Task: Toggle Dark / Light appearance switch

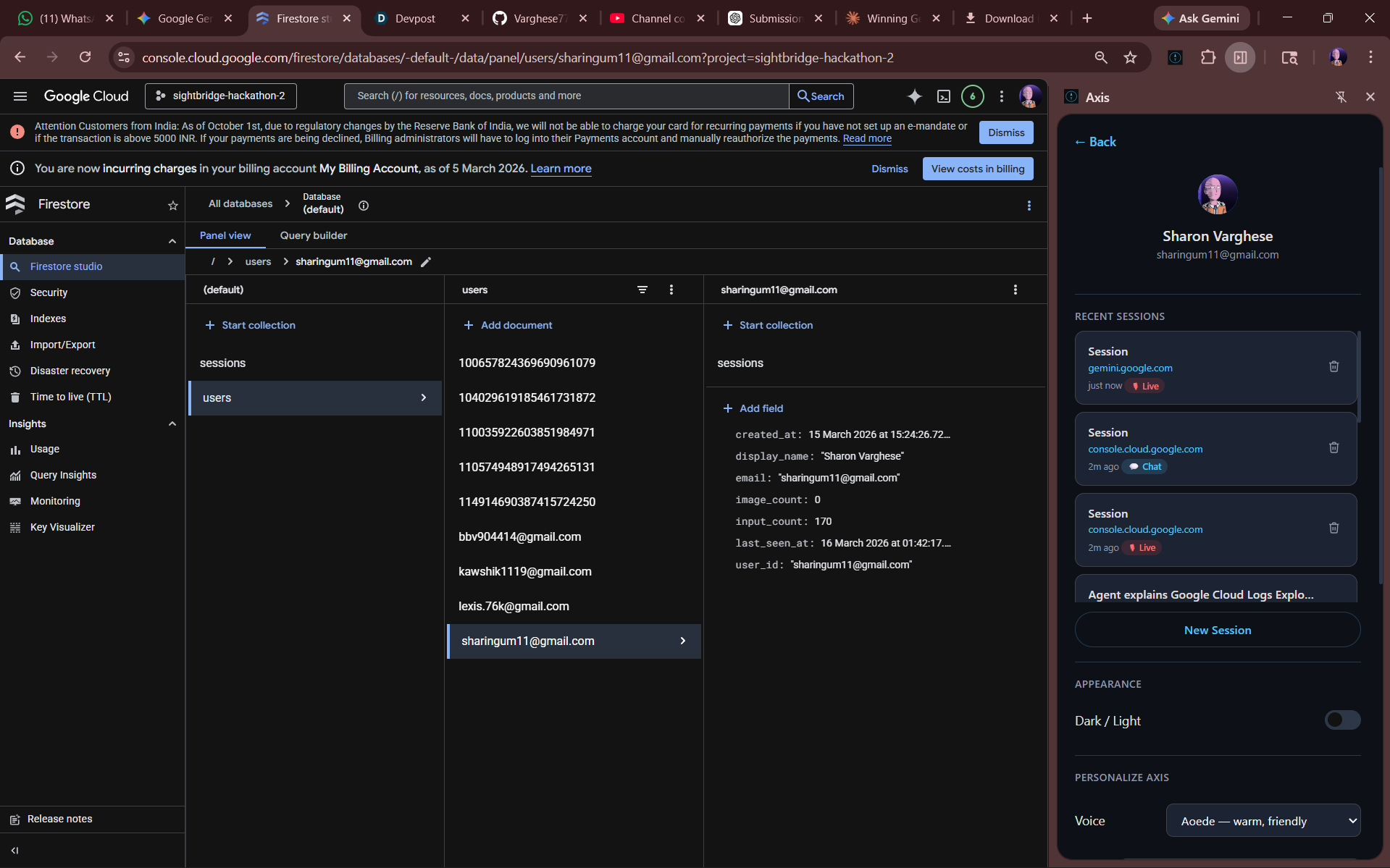Action: pyautogui.click(x=1342, y=720)
